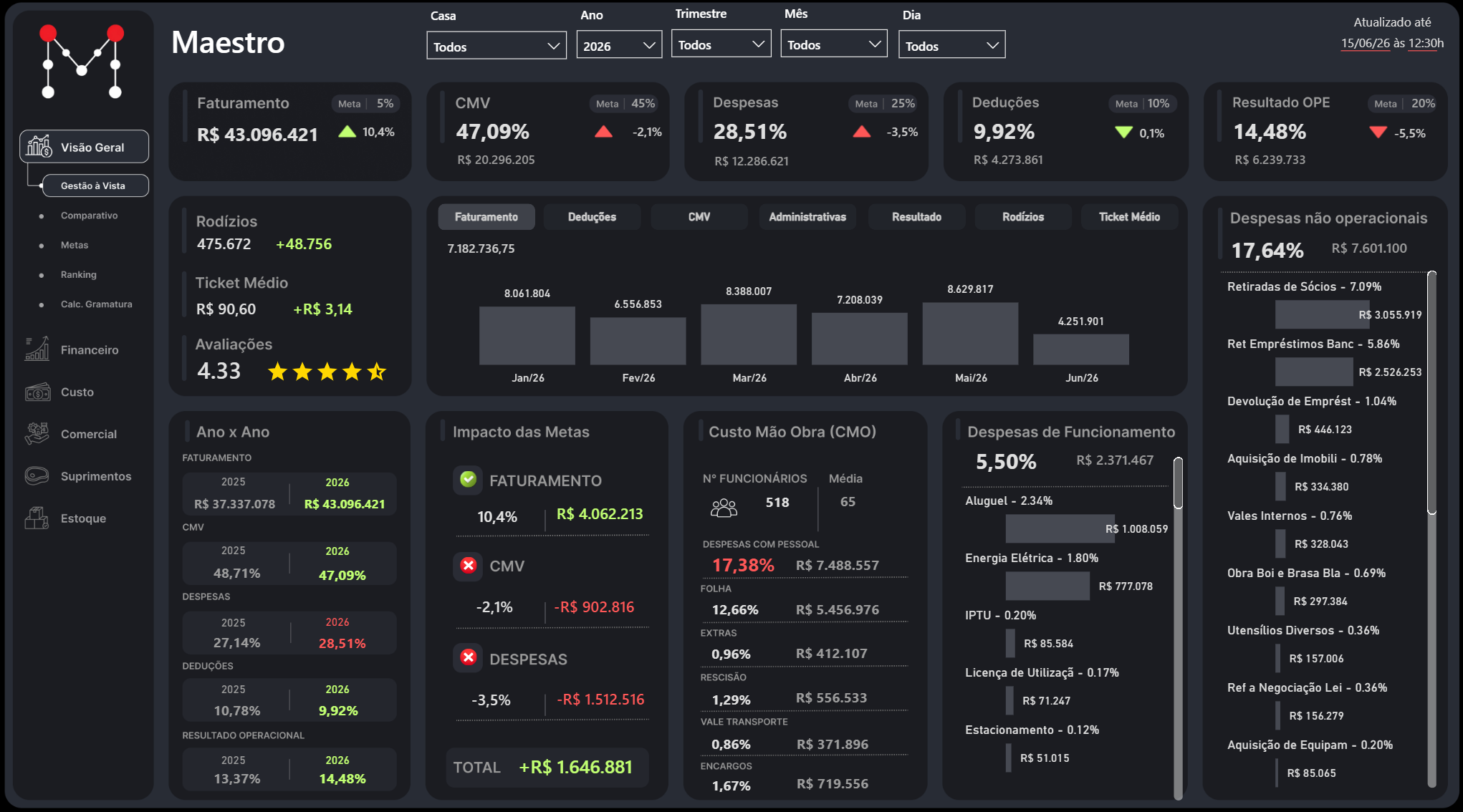
Task: Open the Ano dropdown showing 2026
Action: point(619,46)
